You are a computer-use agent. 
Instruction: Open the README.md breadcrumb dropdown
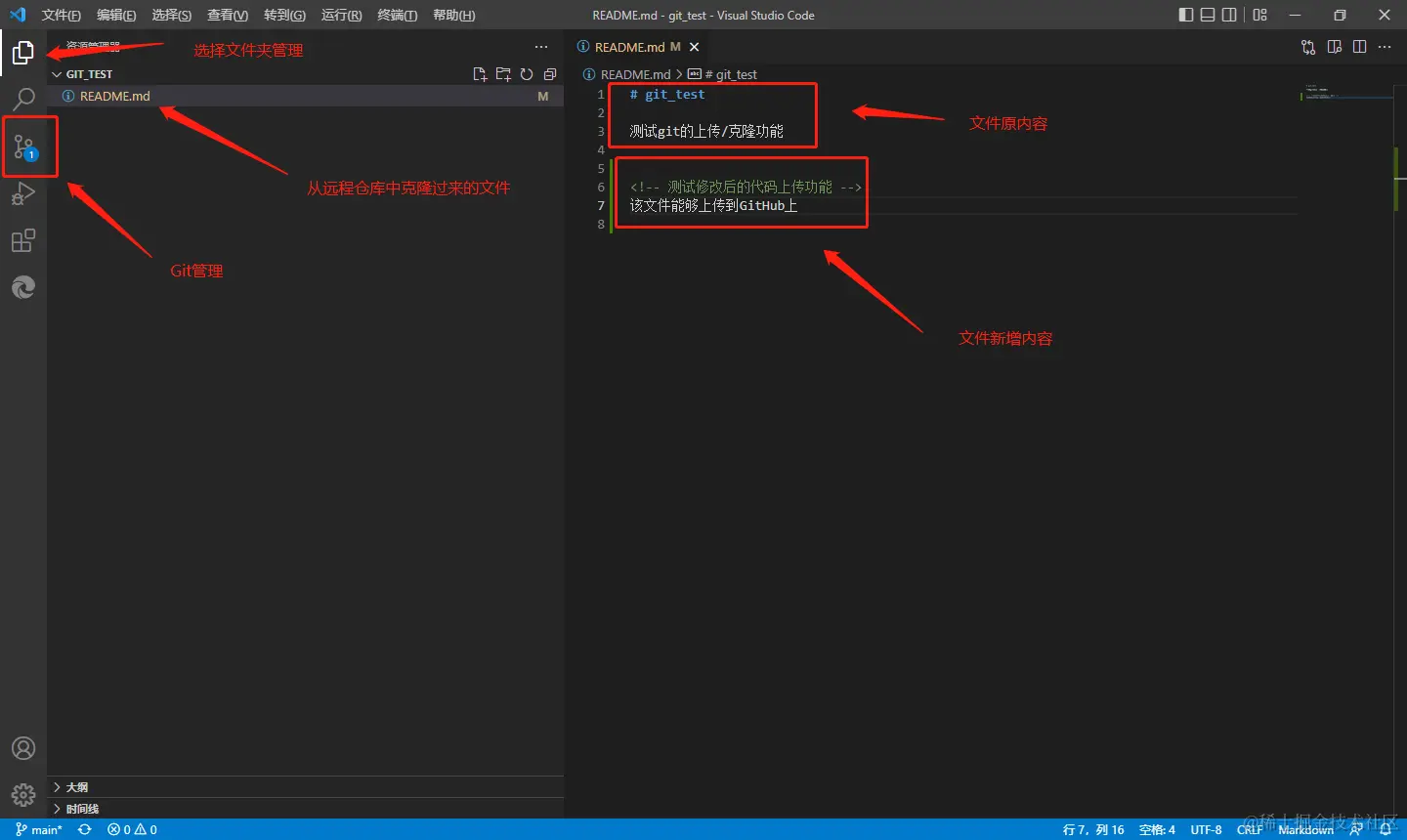click(x=627, y=74)
